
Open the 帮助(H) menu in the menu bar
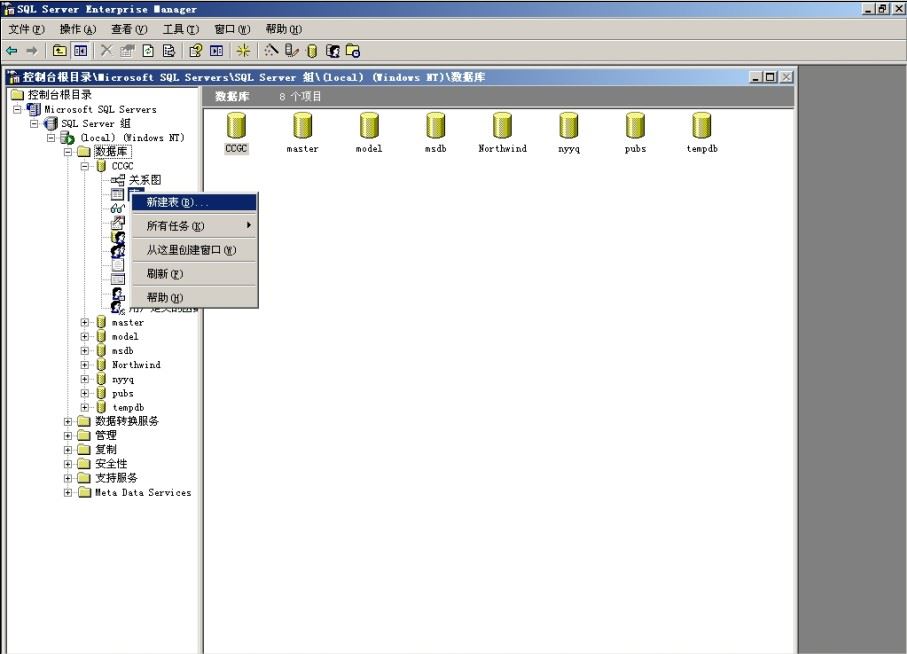(x=283, y=29)
